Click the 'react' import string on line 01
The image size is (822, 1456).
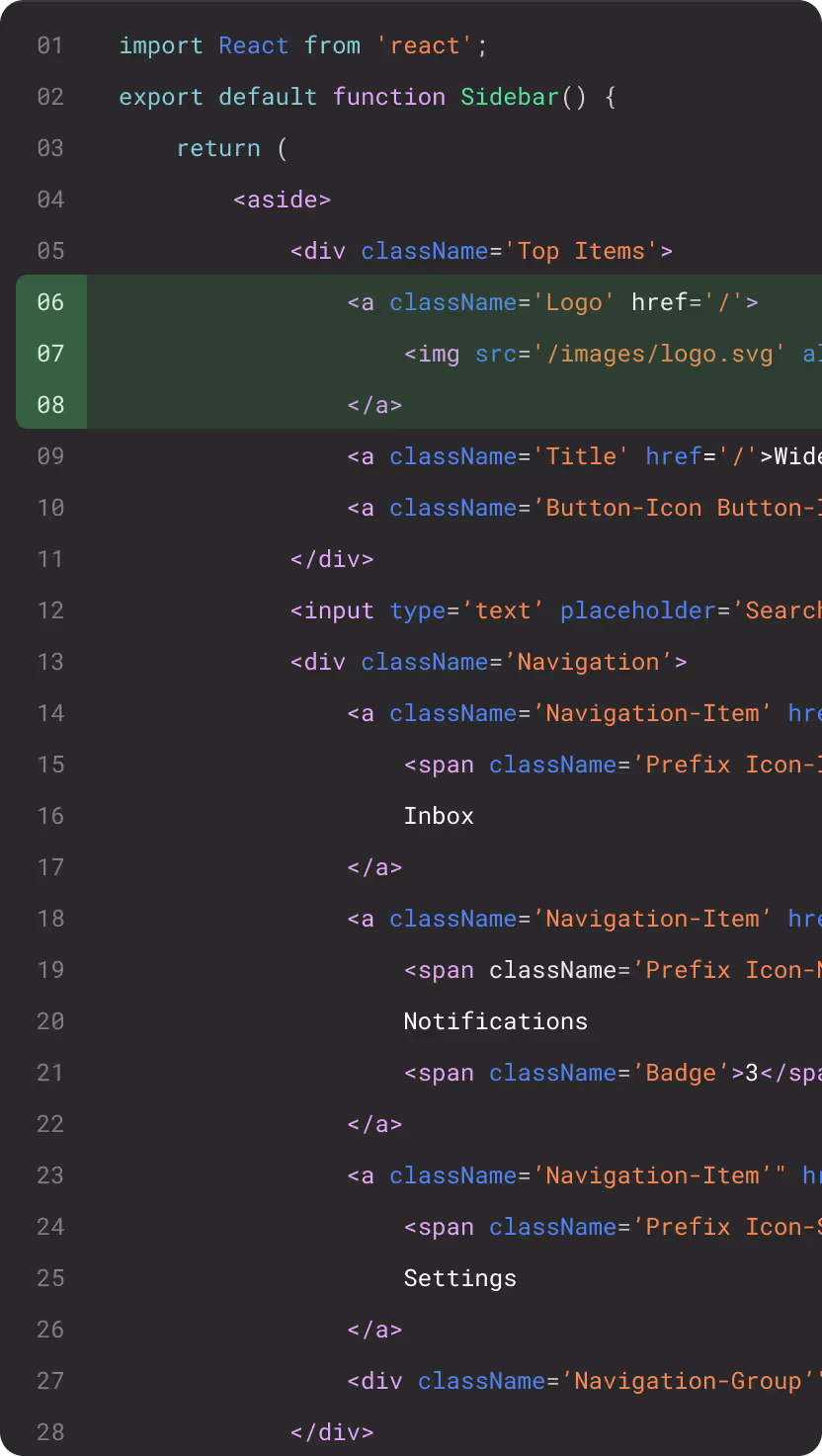(423, 45)
